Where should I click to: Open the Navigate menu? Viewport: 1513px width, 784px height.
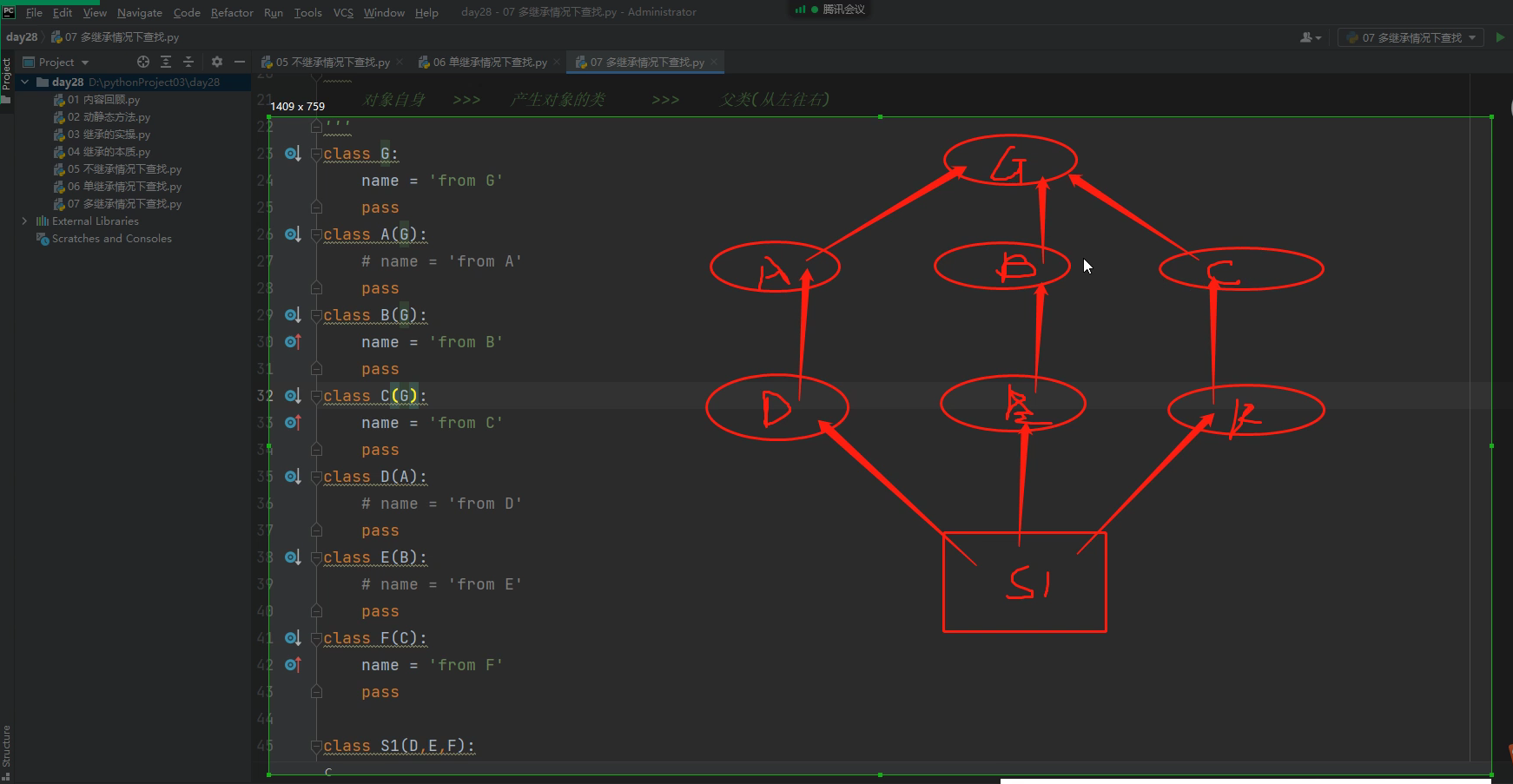140,12
